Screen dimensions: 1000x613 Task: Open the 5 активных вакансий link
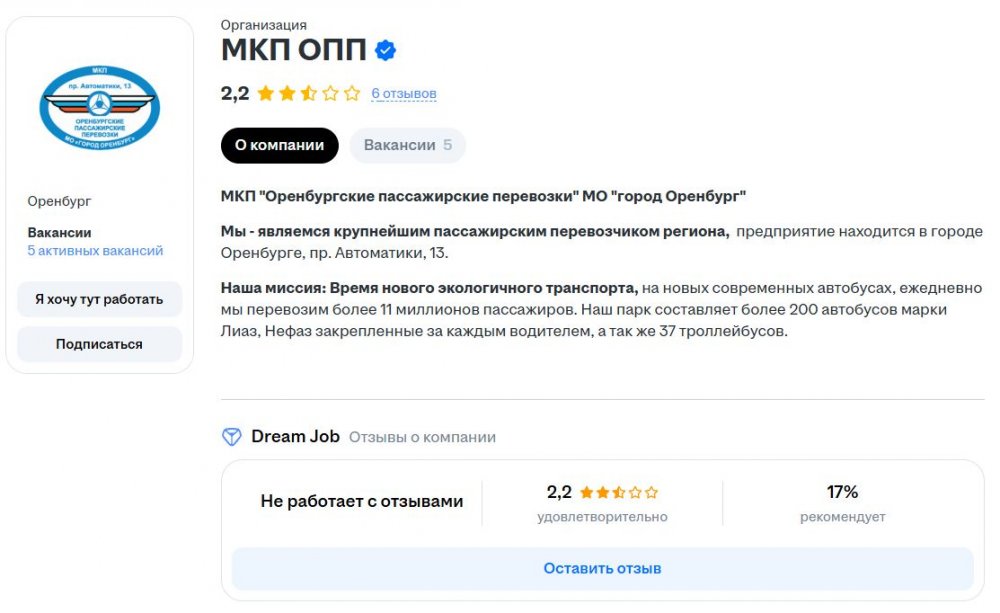(95, 251)
